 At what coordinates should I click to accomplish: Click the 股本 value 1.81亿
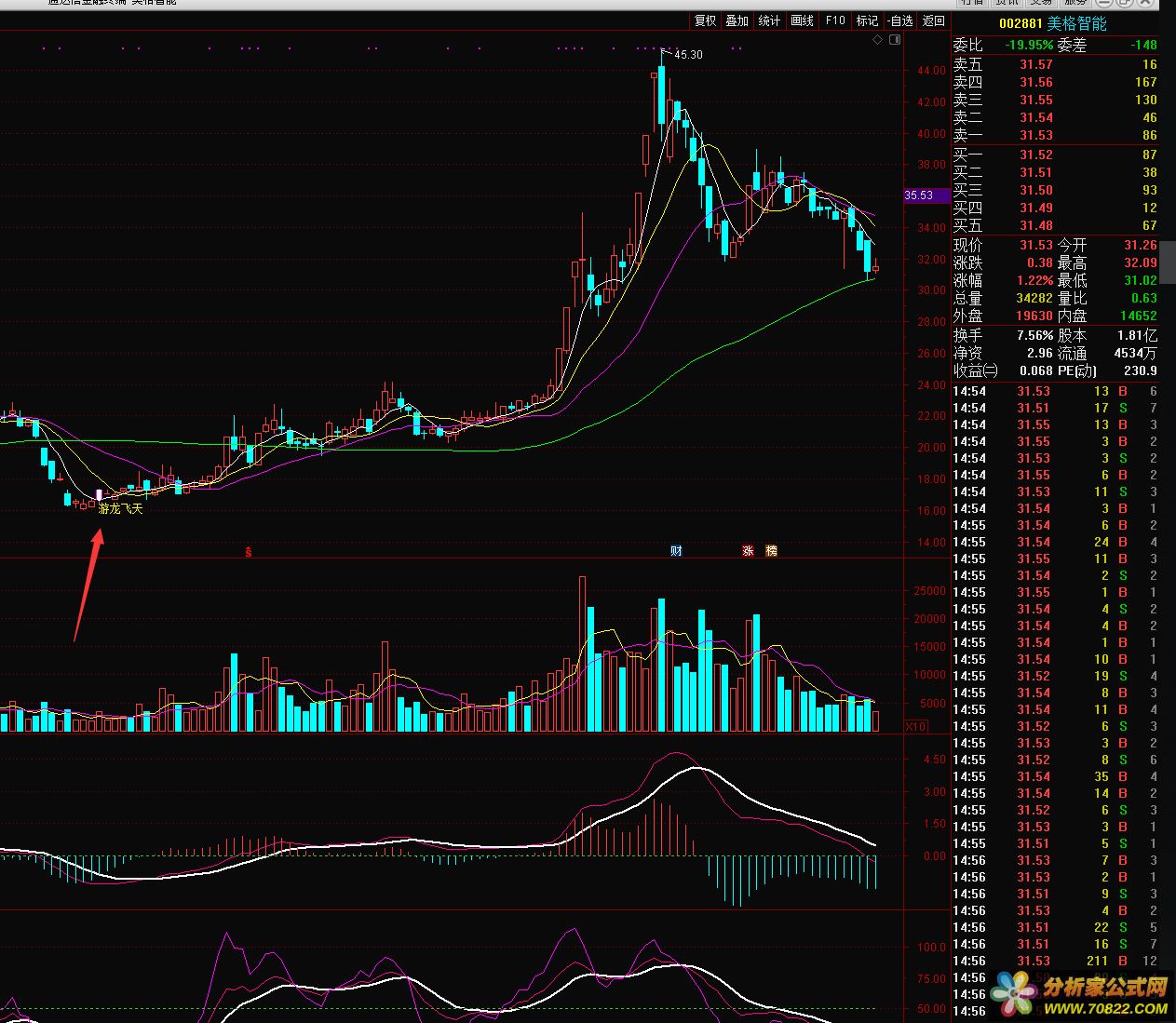click(1137, 335)
